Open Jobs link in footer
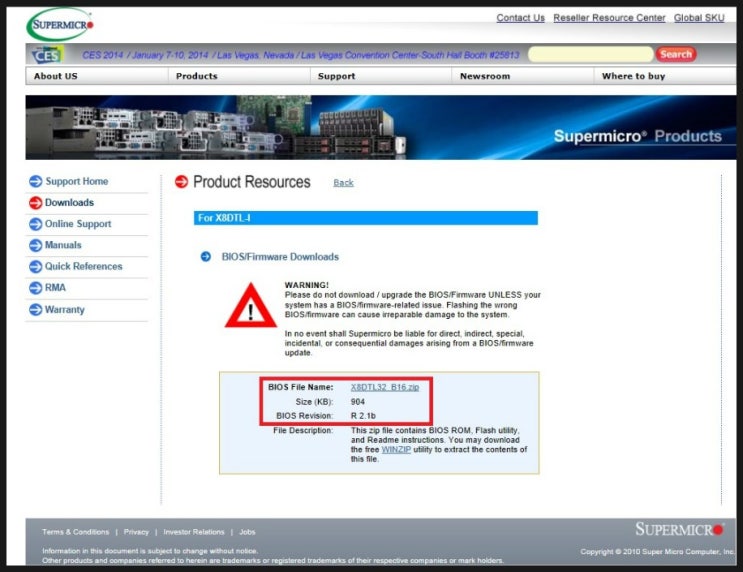 click(247, 532)
